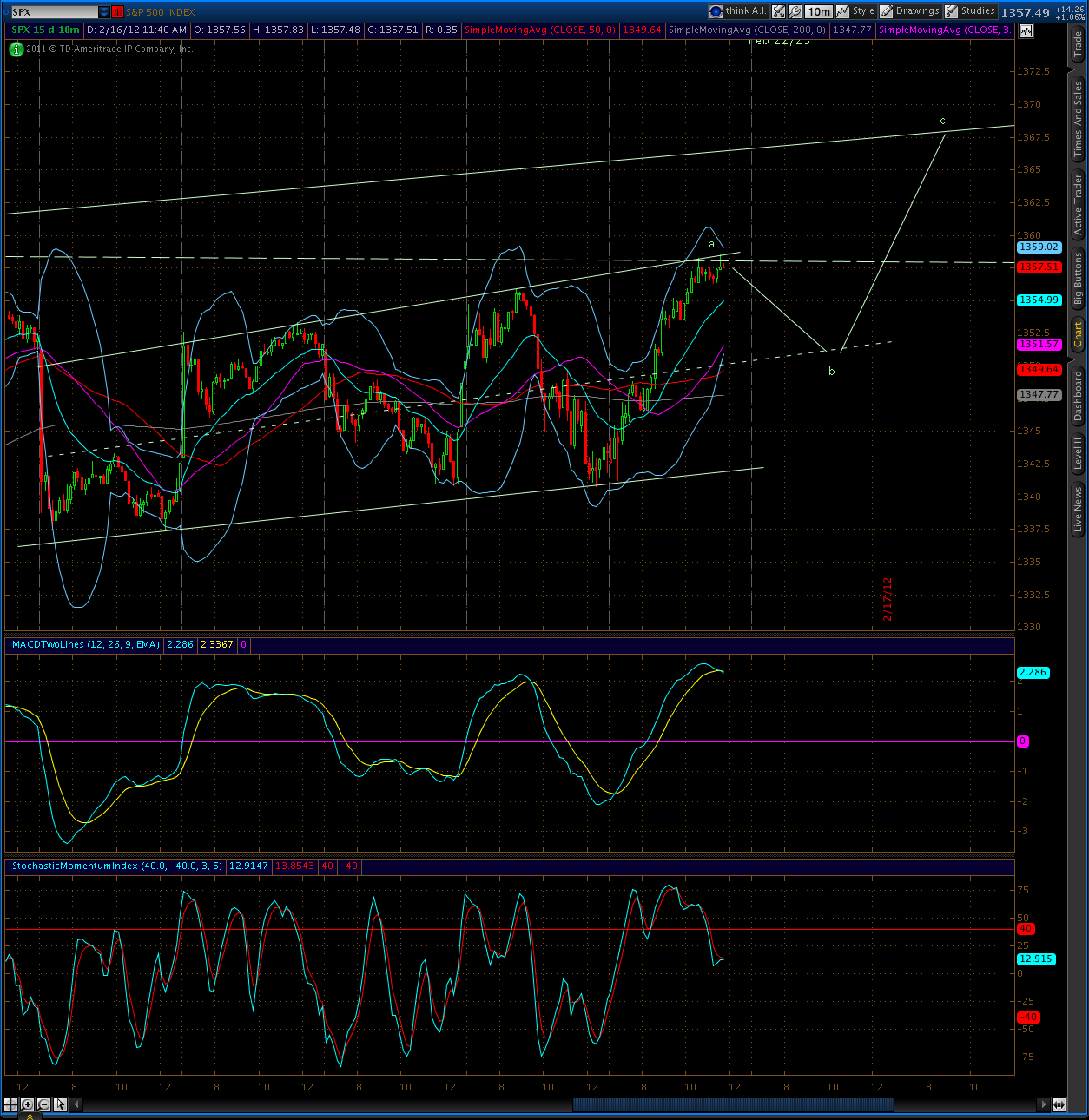The image size is (1089, 1120).
Task: Click the SimpleMovingAvg (CLOSE, 200, 0) label
Action: click(747, 30)
